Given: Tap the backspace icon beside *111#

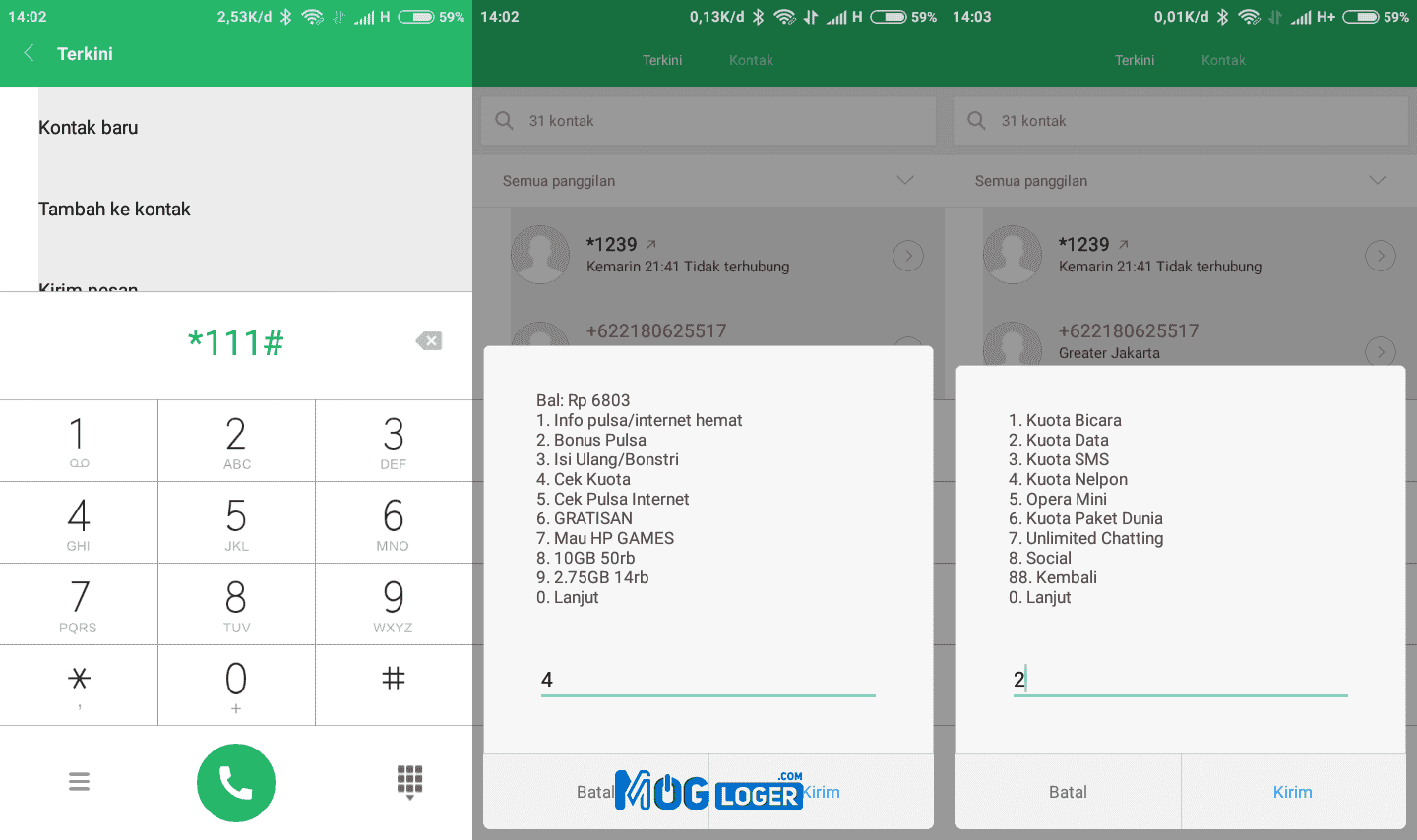Looking at the screenshot, I should pyautogui.click(x=429, y=340).
